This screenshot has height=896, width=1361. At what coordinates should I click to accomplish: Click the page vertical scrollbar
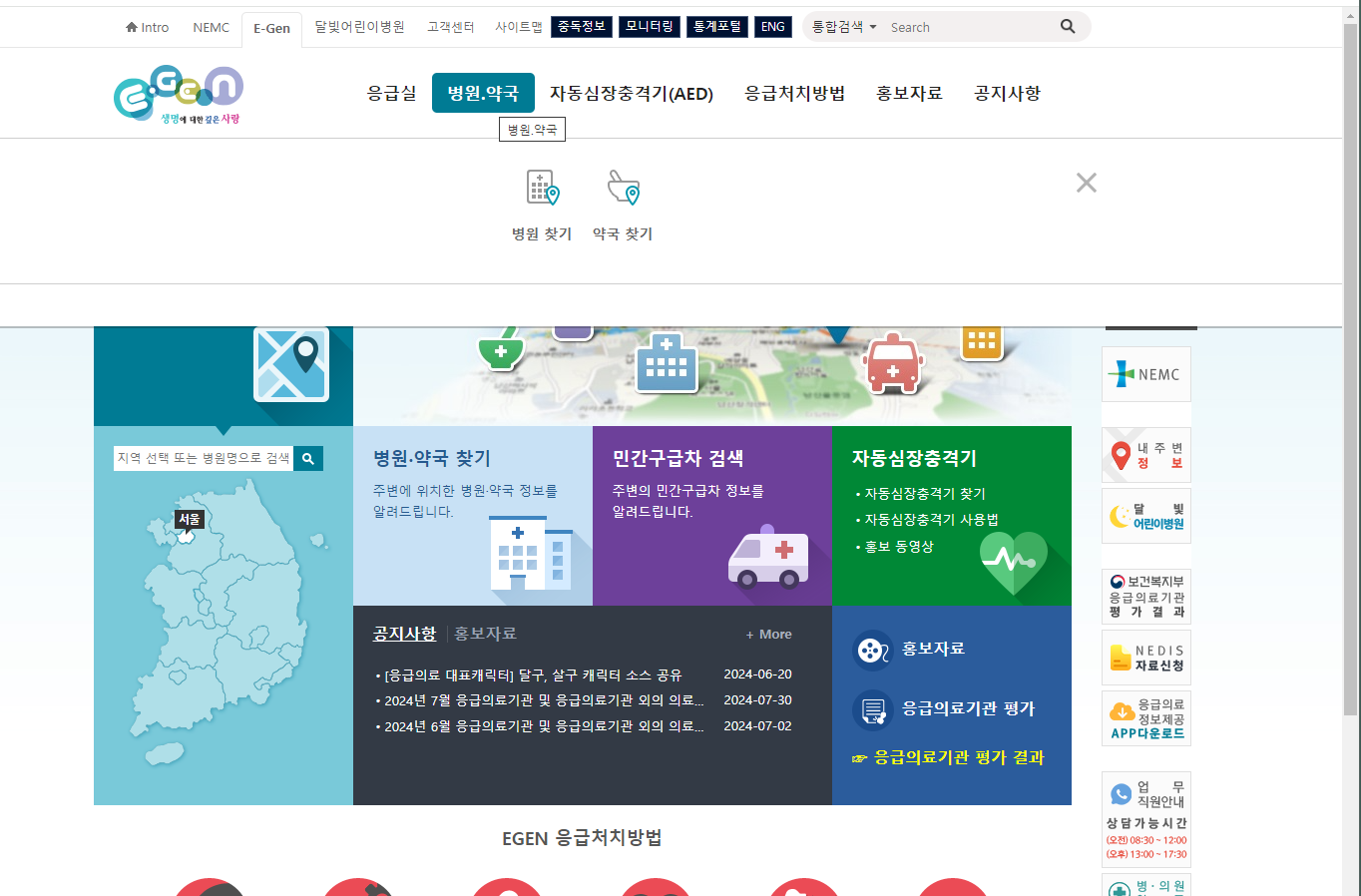pos(1350,369)
